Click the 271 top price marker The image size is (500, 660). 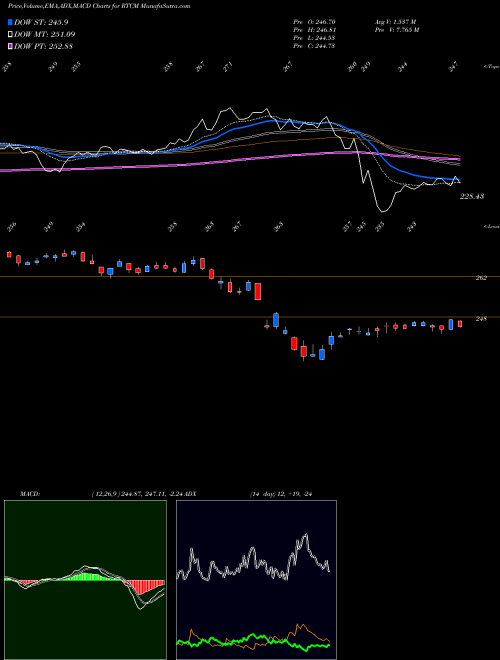tap(228, 67)
